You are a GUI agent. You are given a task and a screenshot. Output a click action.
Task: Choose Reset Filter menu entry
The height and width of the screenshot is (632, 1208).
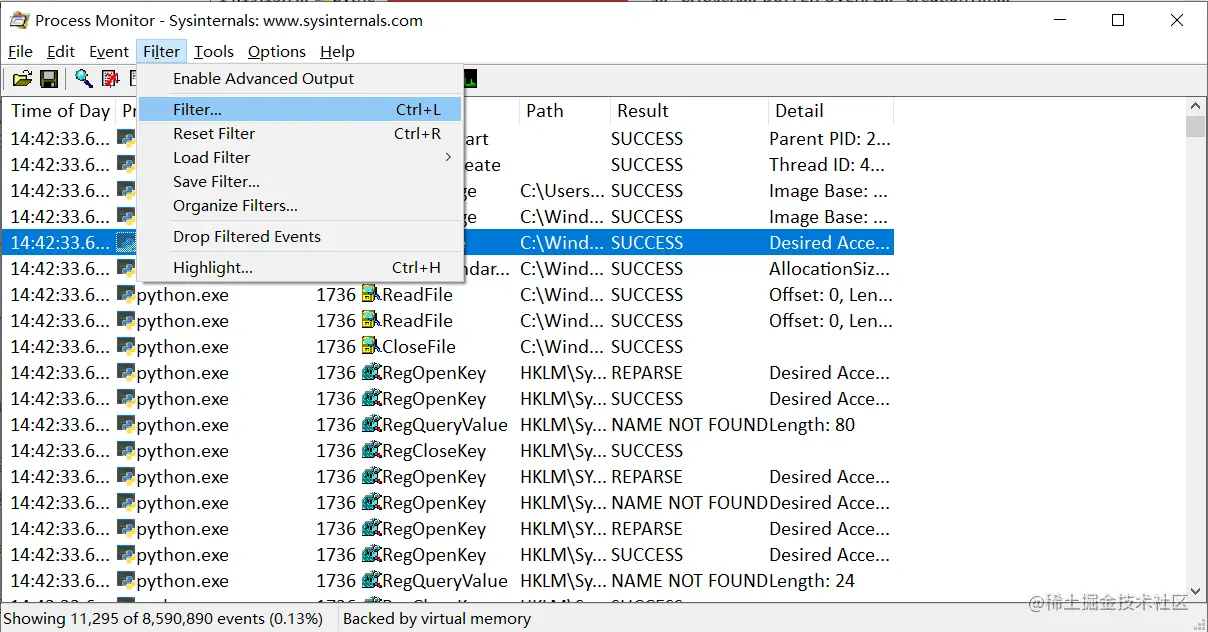pos(300,134)
